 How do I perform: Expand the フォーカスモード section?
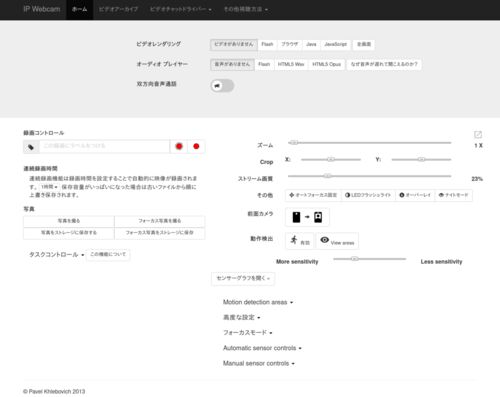click(247, 333)
